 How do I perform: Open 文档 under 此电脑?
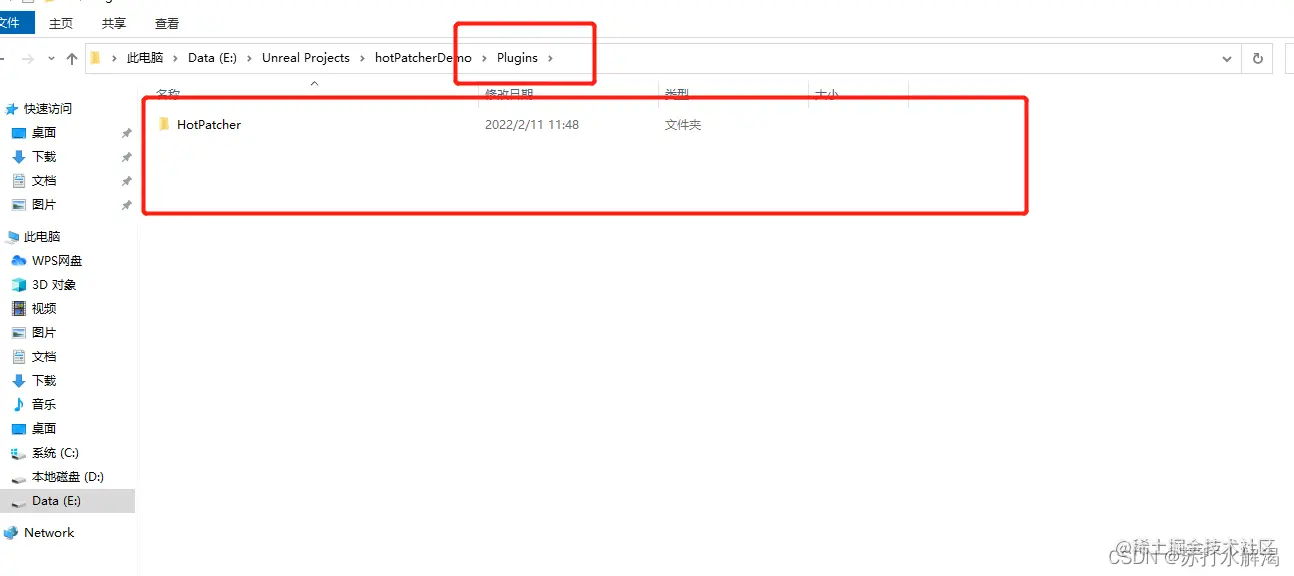point(44,357)
